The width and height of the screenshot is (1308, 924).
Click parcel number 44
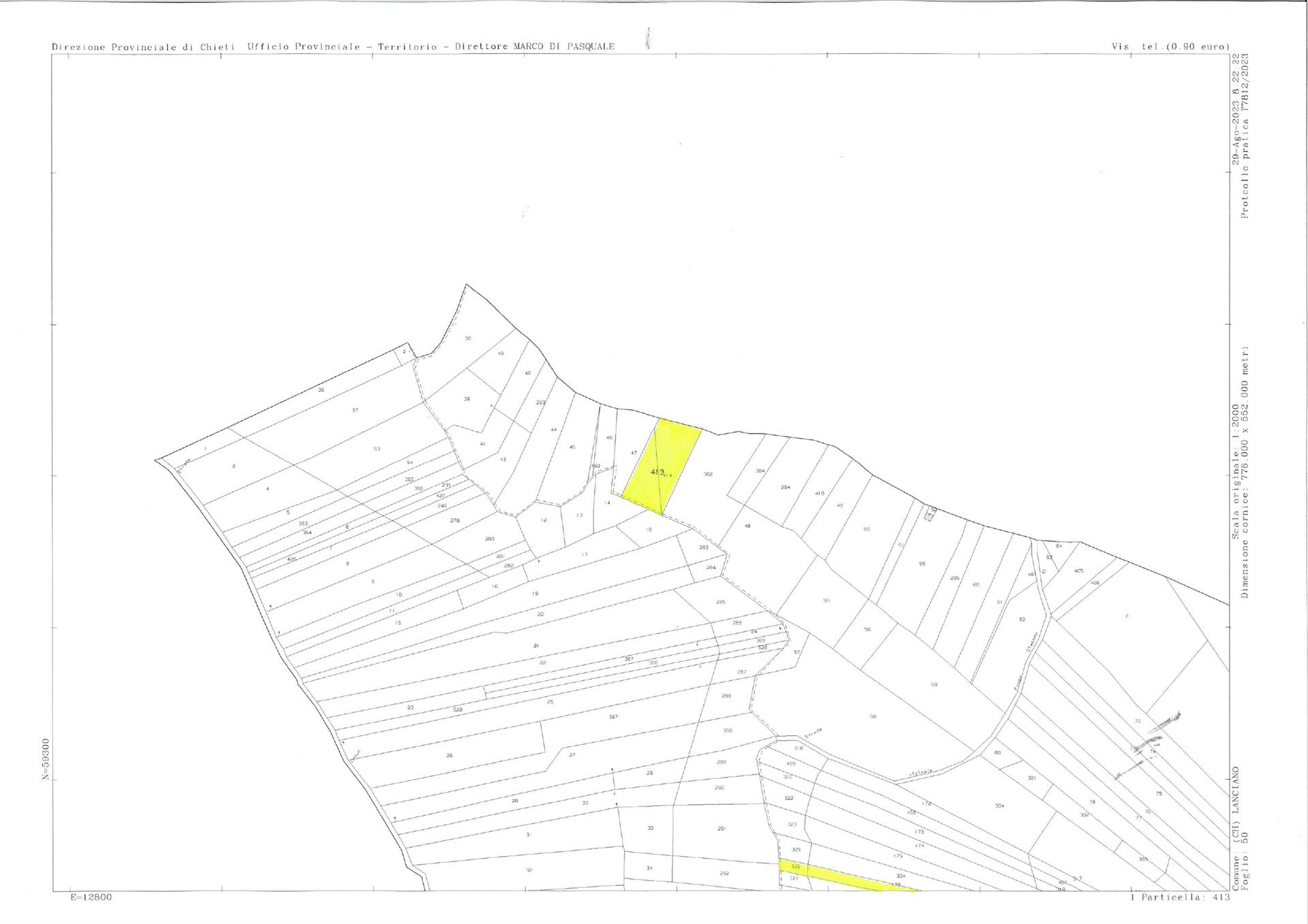(554, 430)
